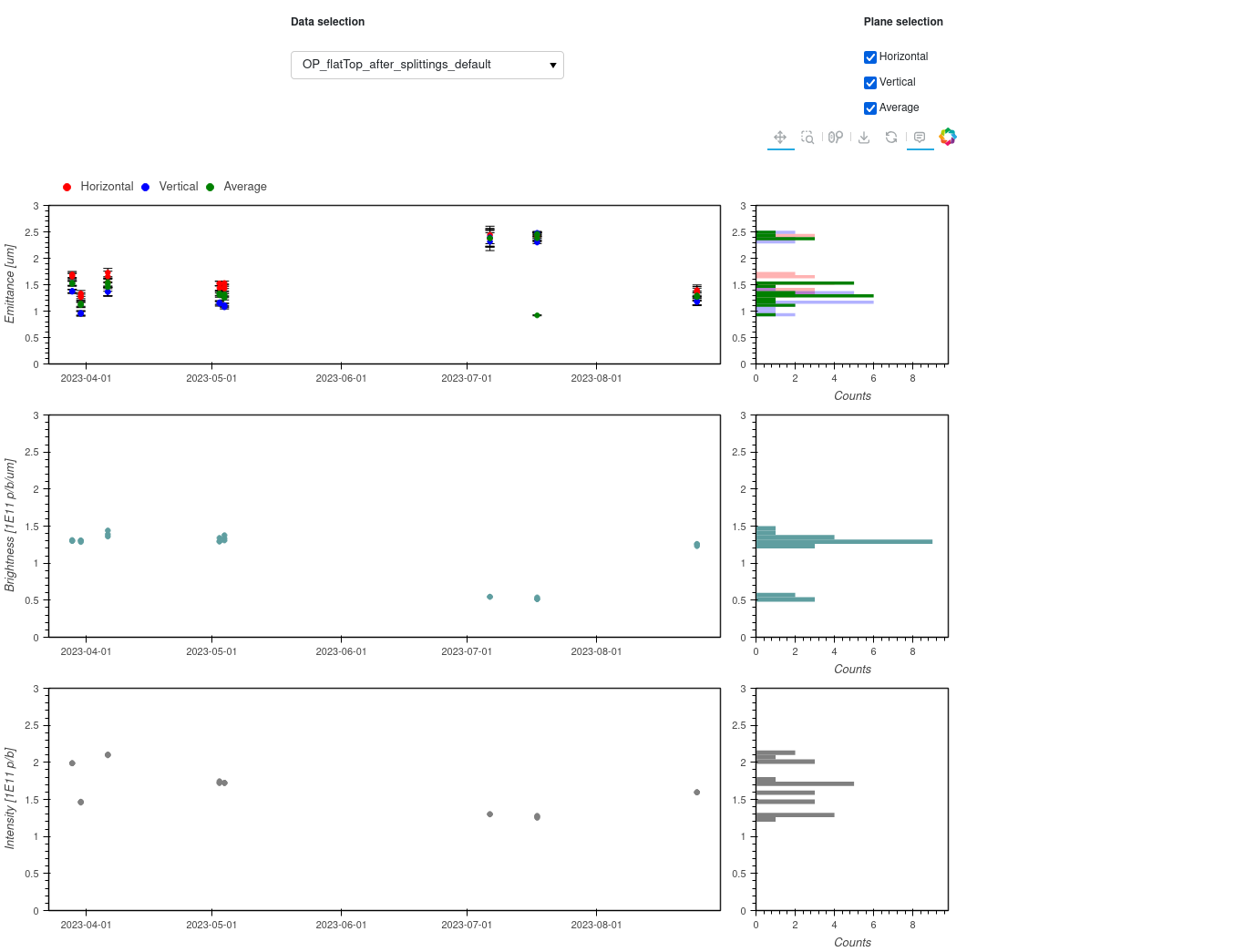The image size is (1234, 952).
Task: Click the longest teal bar in Brightness histogram
Action: click(843, 542)
